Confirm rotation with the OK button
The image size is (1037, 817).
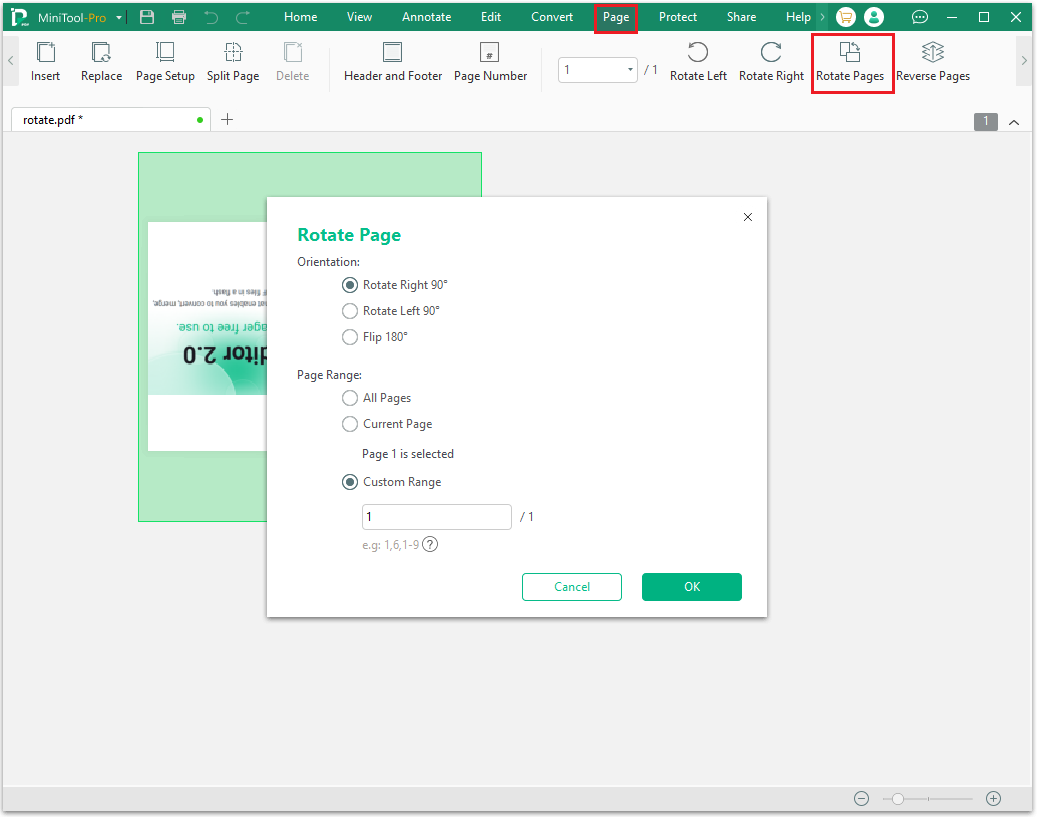(x=691, y=587)
